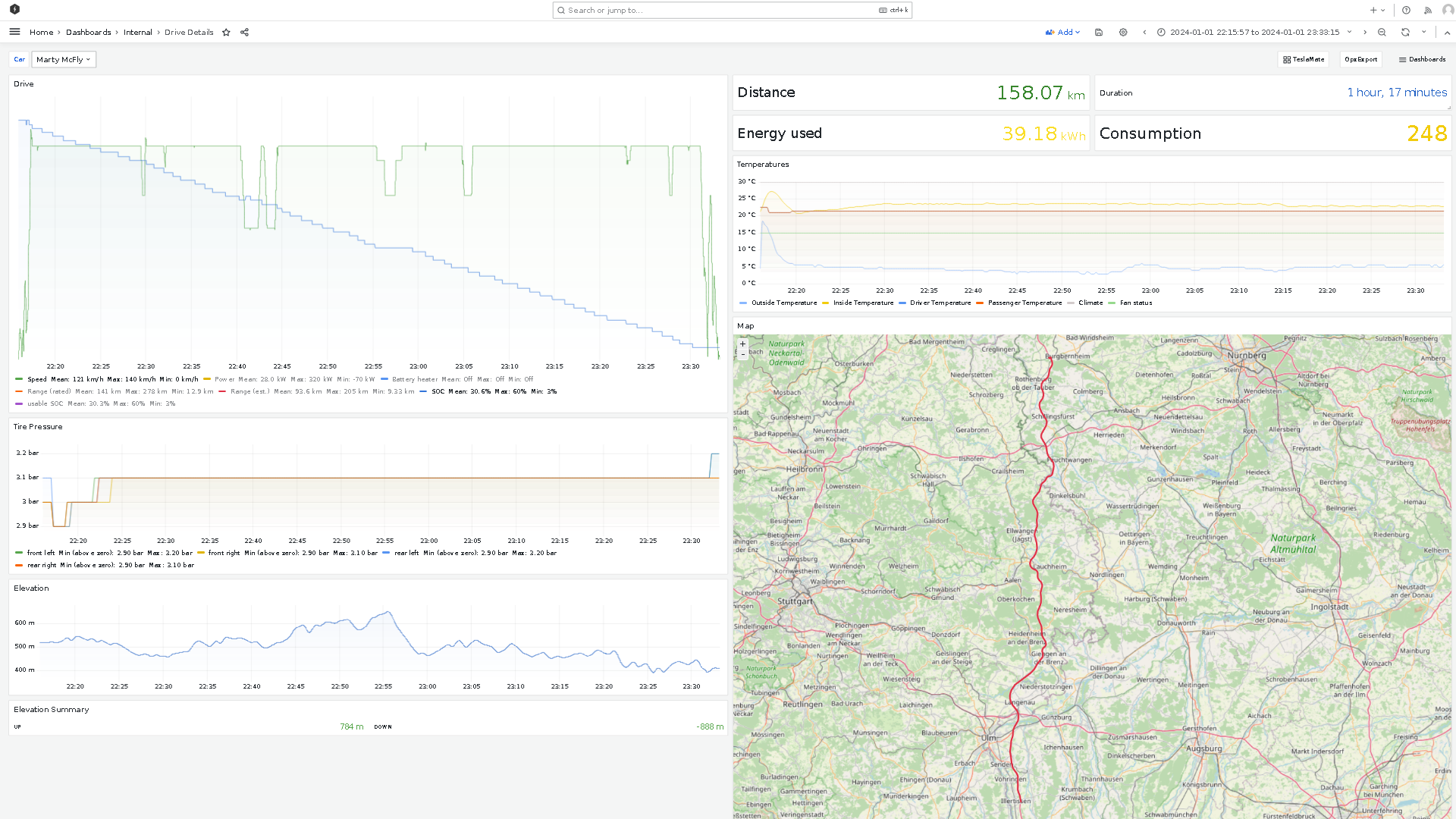Screen dimensions: 1456x819
Task: Click the clock icon in time picker
Action: pyautogui.click(x=1161, y=33)
